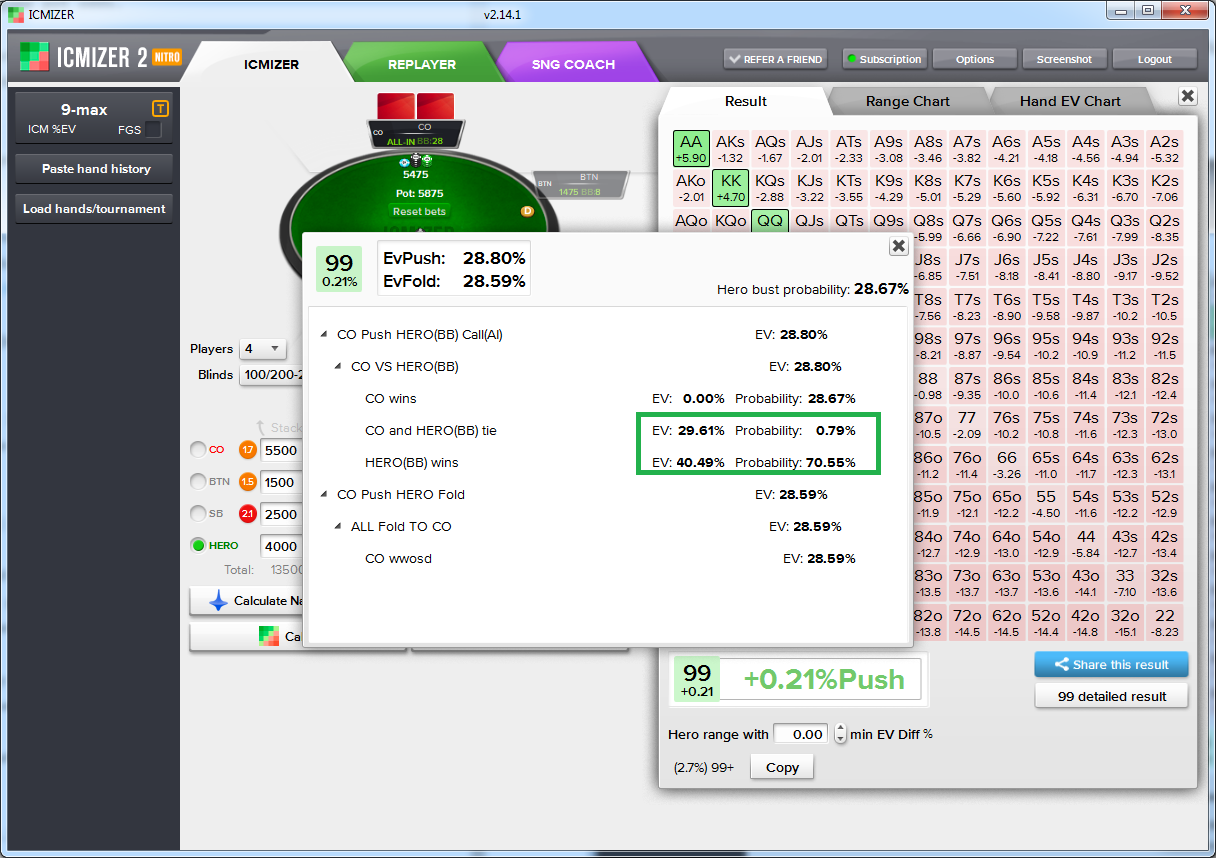Screen dimensions: 1216x858
Task: Click the Logout button
Action: (x=1155, y=59)
